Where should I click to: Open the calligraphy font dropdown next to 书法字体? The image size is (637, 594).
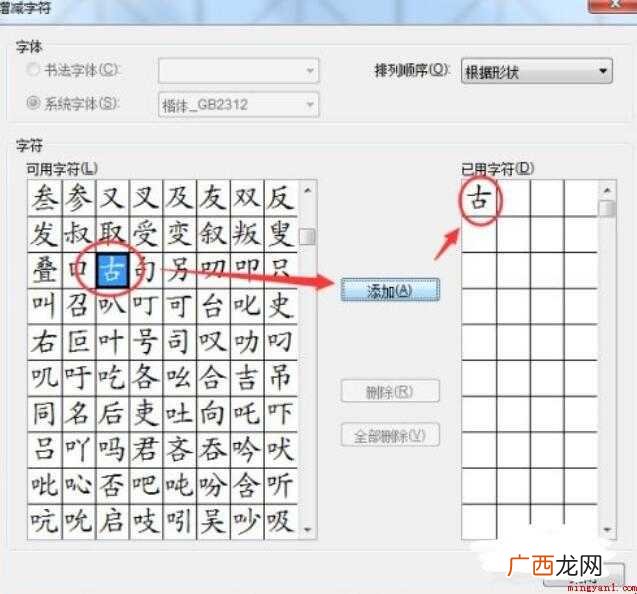click(x=238, y=71)
